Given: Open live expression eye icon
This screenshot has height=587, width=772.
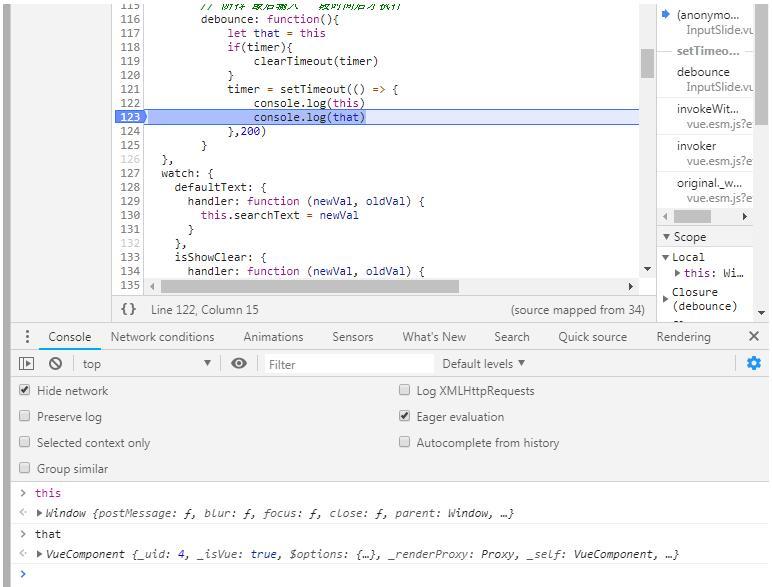Looking at the screenshot, I should coord(239,364).
